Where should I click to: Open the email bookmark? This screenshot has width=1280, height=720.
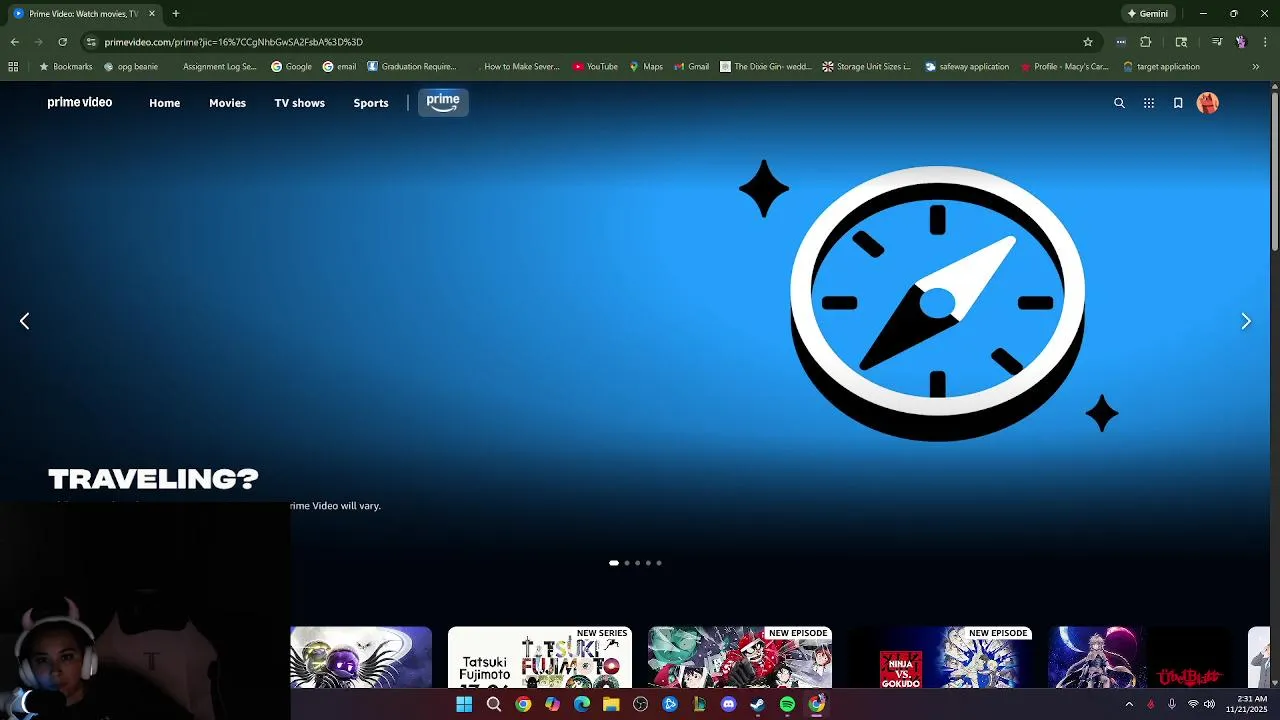click(339, 67)
